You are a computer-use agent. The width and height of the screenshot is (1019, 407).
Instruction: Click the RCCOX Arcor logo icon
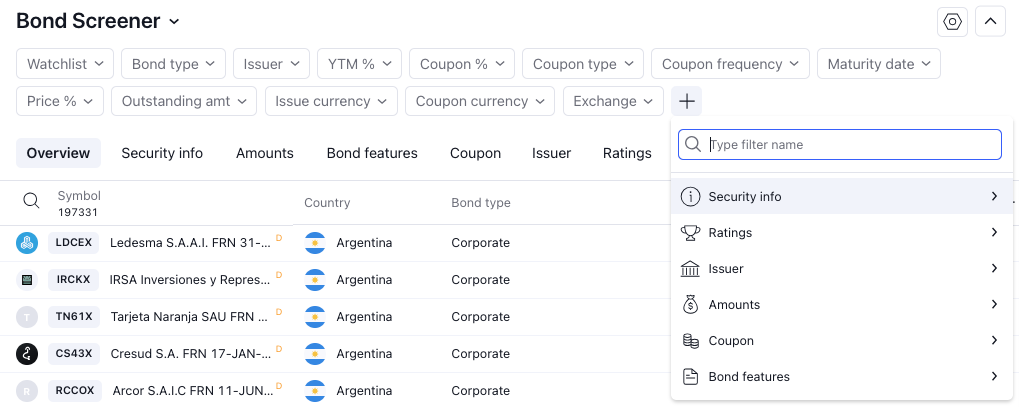tap(27, 391)
